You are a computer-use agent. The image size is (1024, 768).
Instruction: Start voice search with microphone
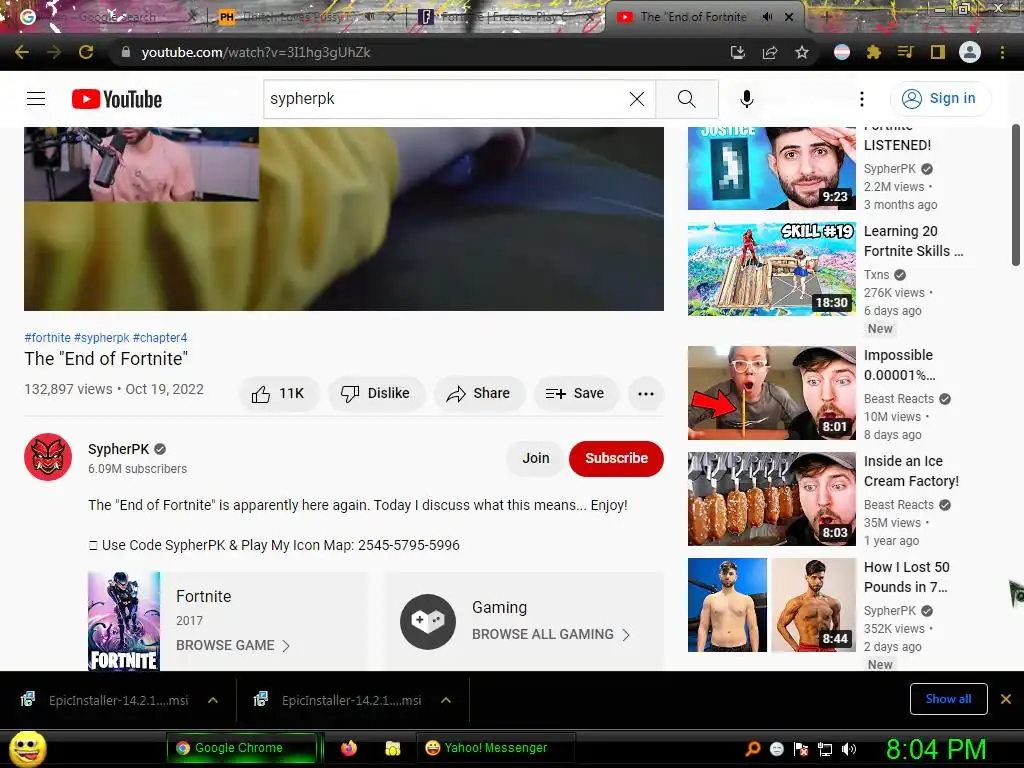[x=746, y=99]
